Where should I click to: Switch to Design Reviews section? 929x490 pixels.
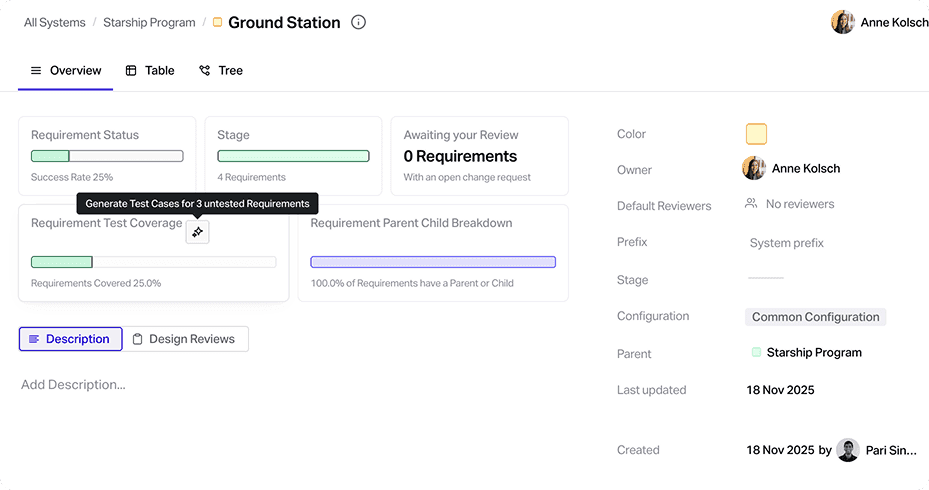[x=186, y=339]
